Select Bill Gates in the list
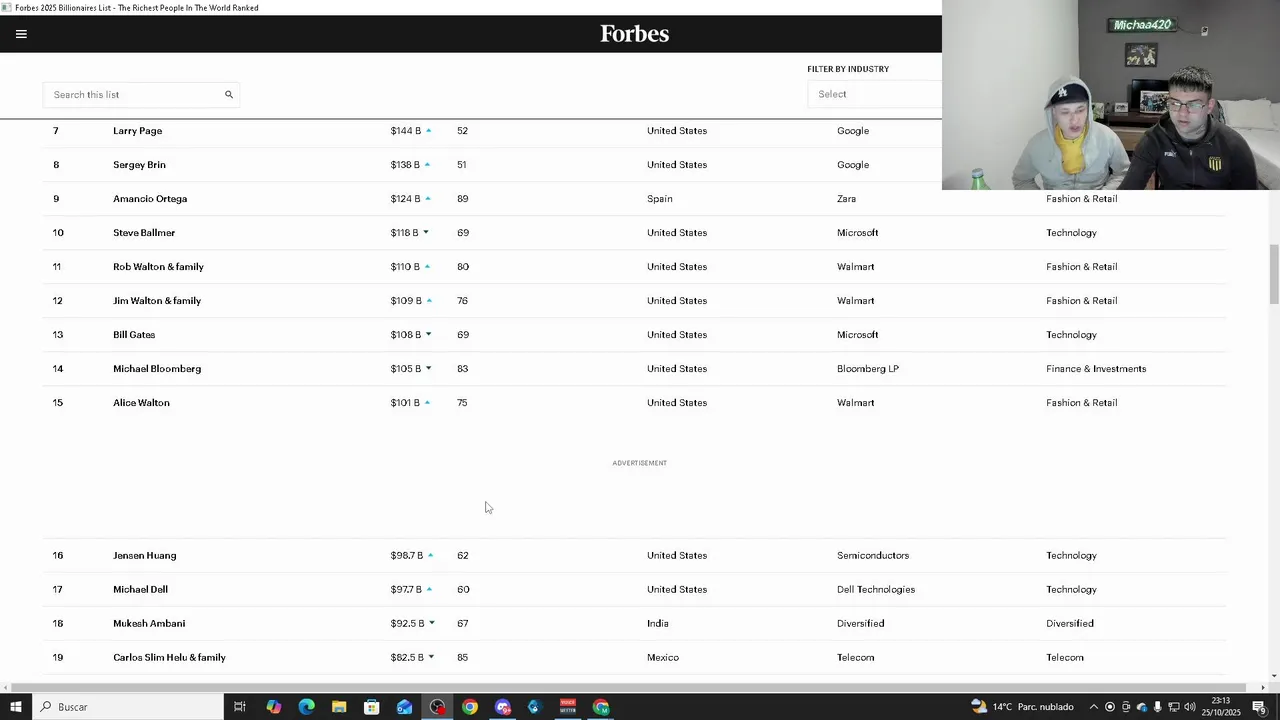The image size is (1280, 720). [x=134, y=335]
